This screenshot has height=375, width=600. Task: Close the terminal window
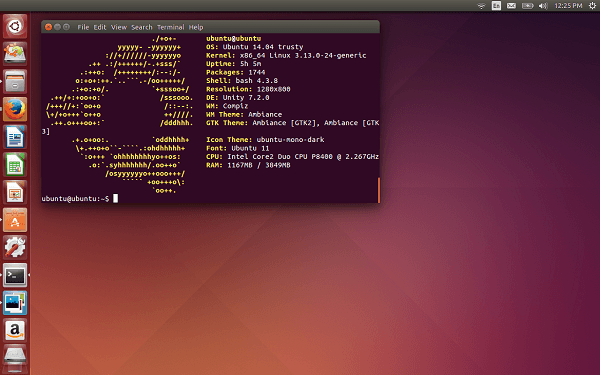coord(48,27)
